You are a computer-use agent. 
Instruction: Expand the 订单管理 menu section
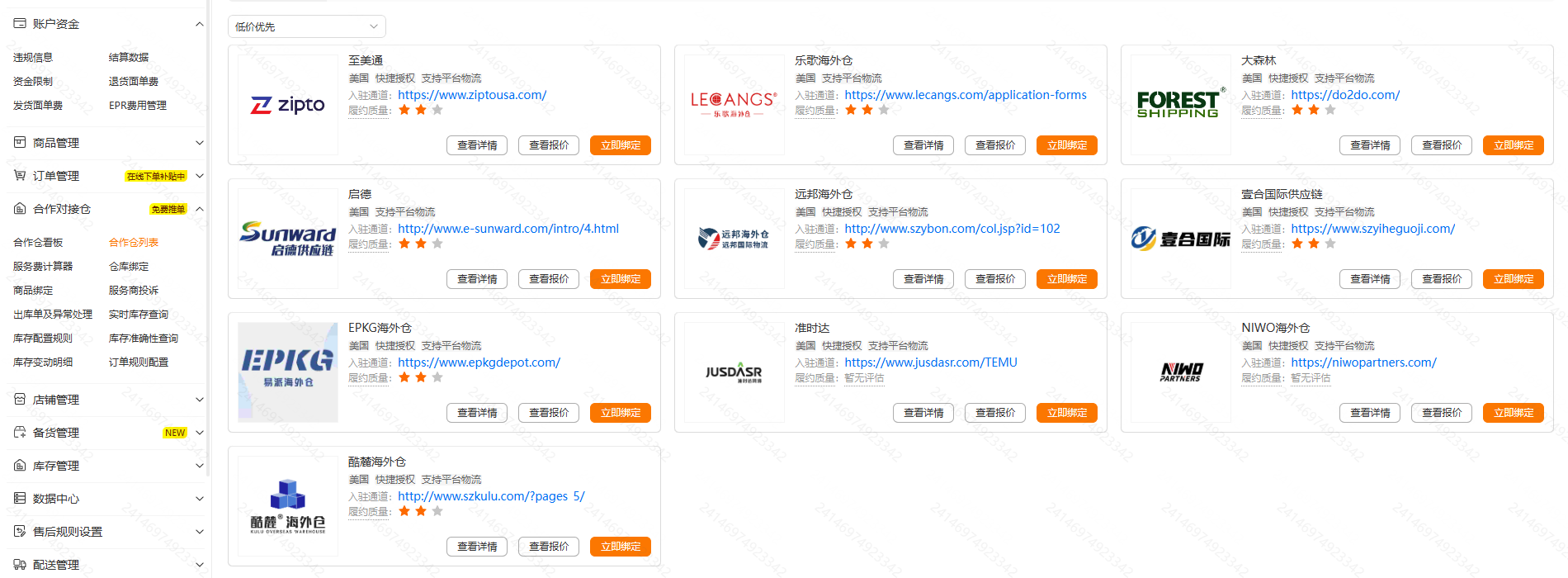pyautogui.click(x=199, y=176)
